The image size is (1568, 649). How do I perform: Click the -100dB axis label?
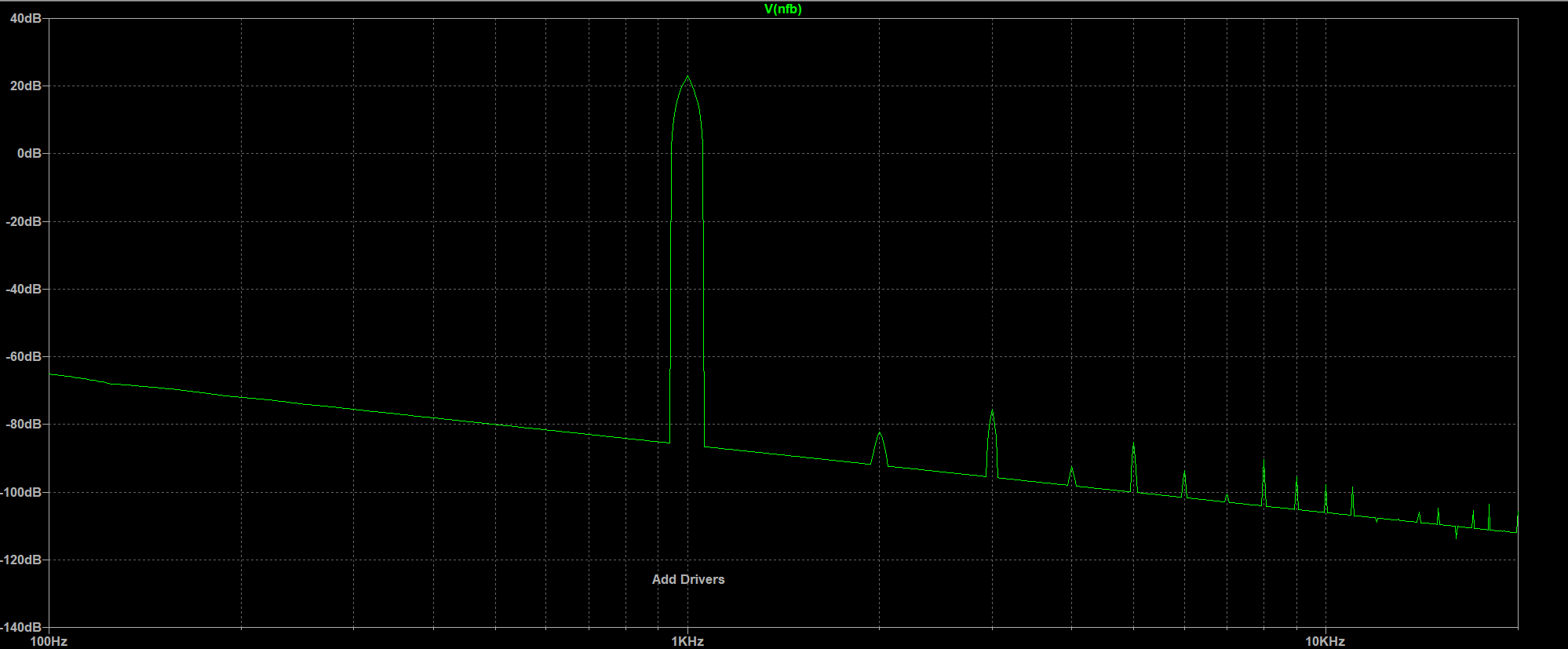[21, 492]
